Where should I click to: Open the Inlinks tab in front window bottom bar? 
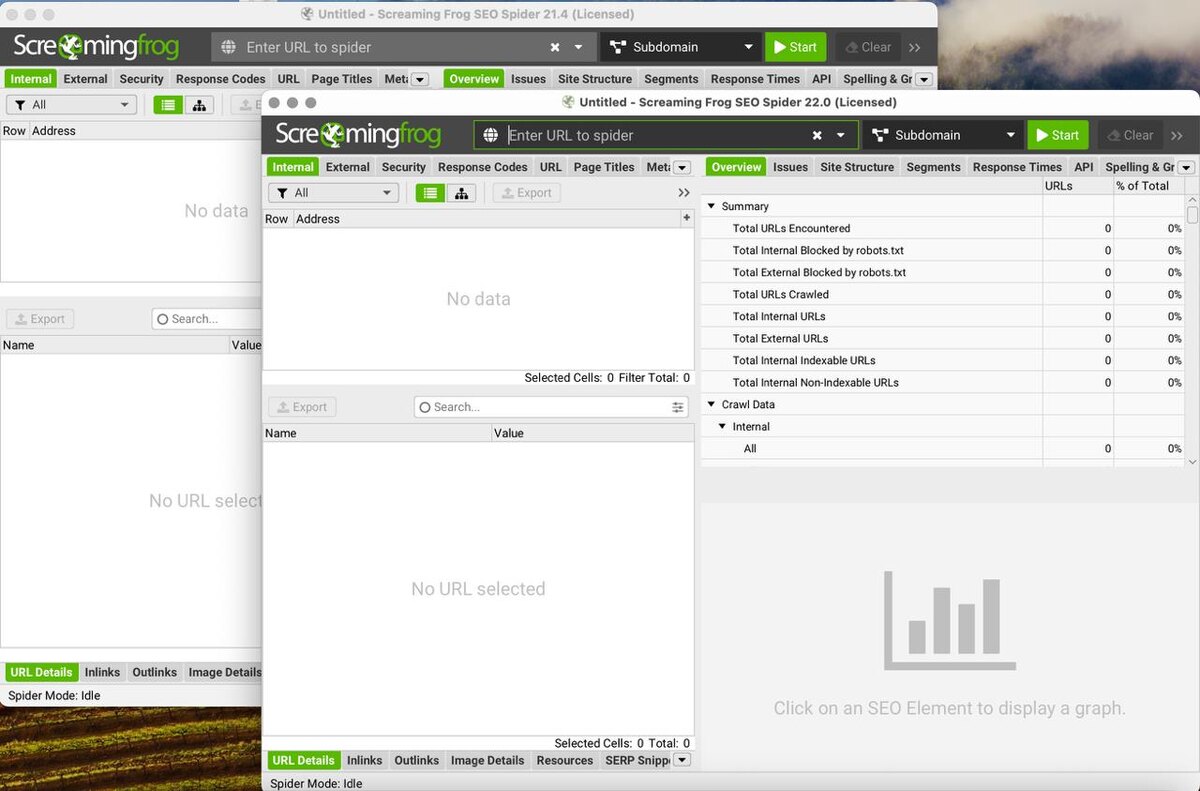[x=364, y=760]
